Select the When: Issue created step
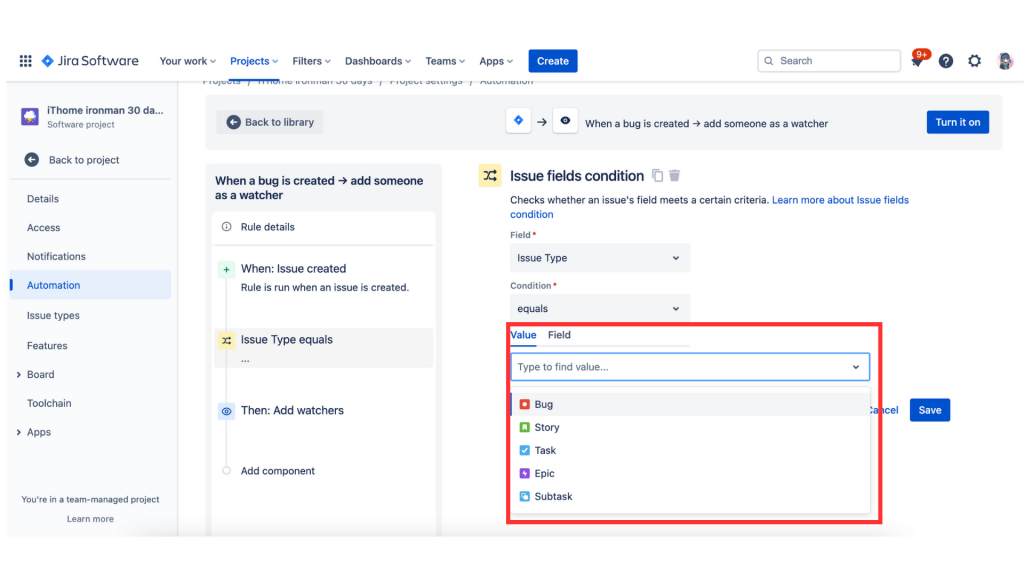1024x576 pixels. click(x=323, y=278)
